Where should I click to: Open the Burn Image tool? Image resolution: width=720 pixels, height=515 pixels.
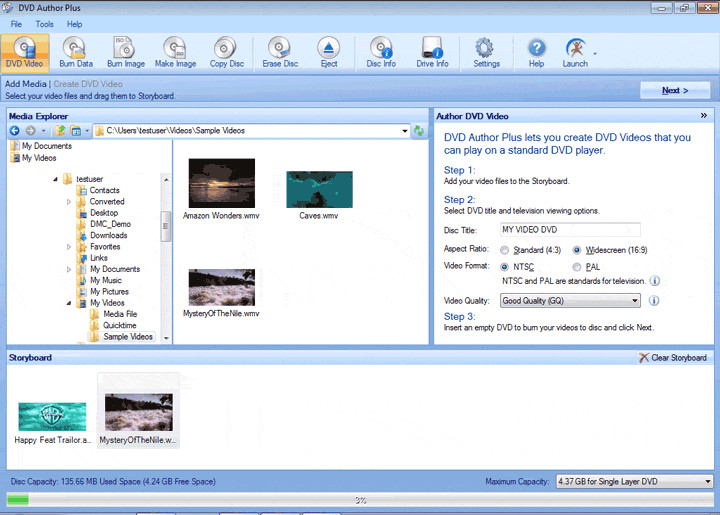pyautogui.click(x=126, y=52)
